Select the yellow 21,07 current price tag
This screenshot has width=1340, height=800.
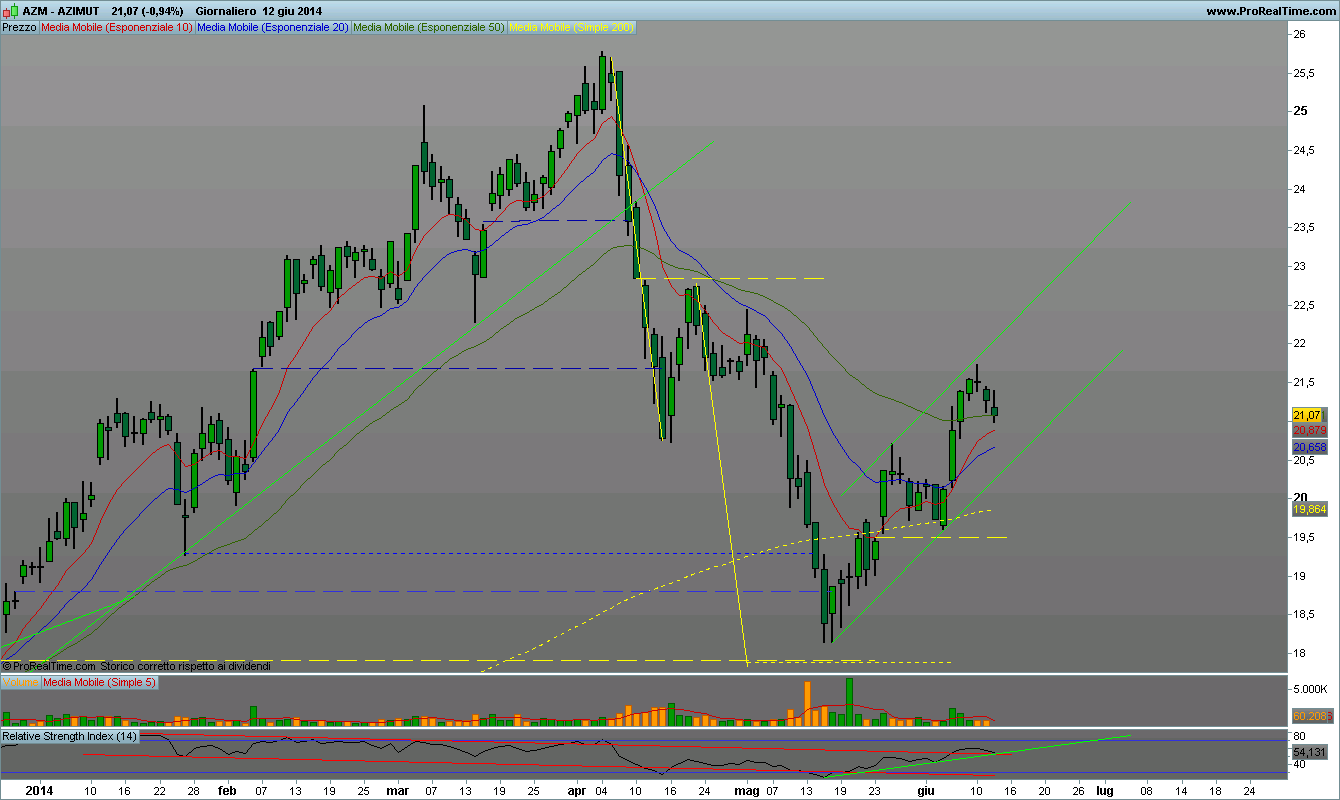(x=1308, y=414)
